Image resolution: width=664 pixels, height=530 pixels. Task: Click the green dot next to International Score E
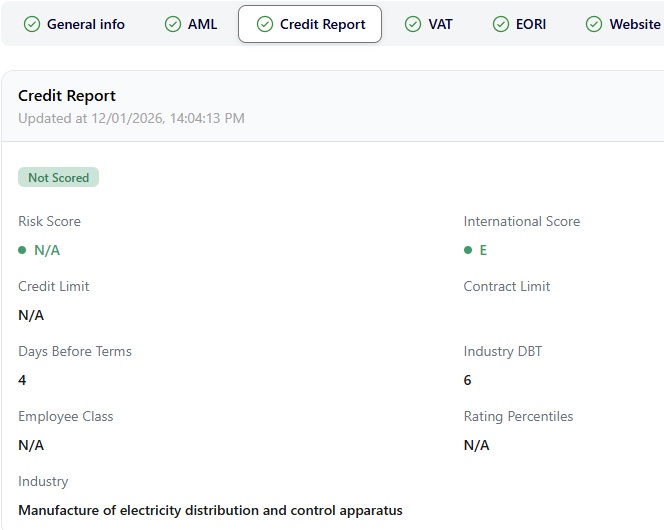468,250
